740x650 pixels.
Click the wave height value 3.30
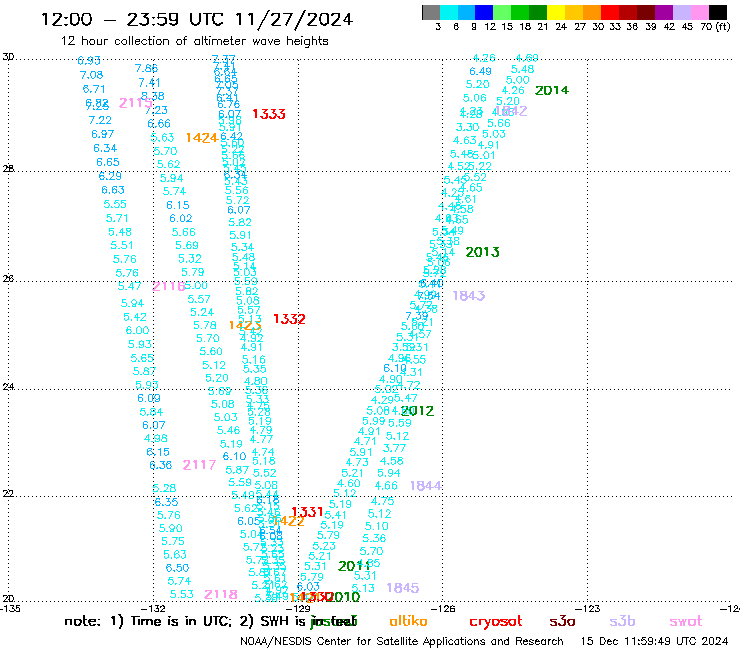pos(467,127)
